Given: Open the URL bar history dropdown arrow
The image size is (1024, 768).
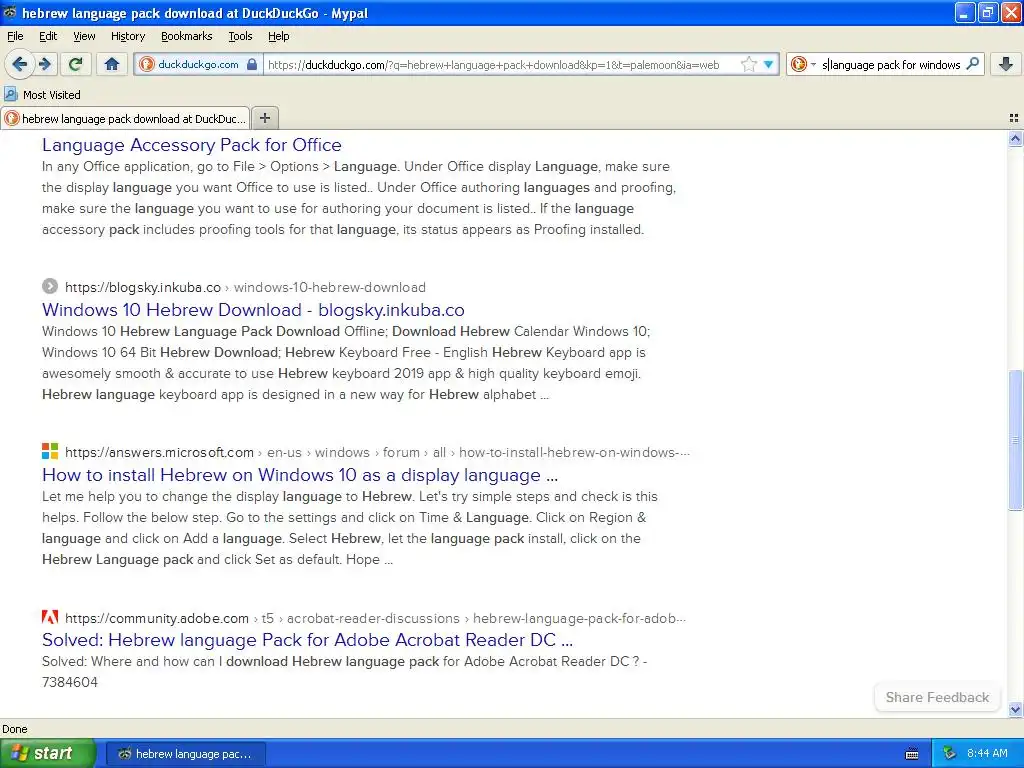Looking at the screenshot, I should pos(769,64).
